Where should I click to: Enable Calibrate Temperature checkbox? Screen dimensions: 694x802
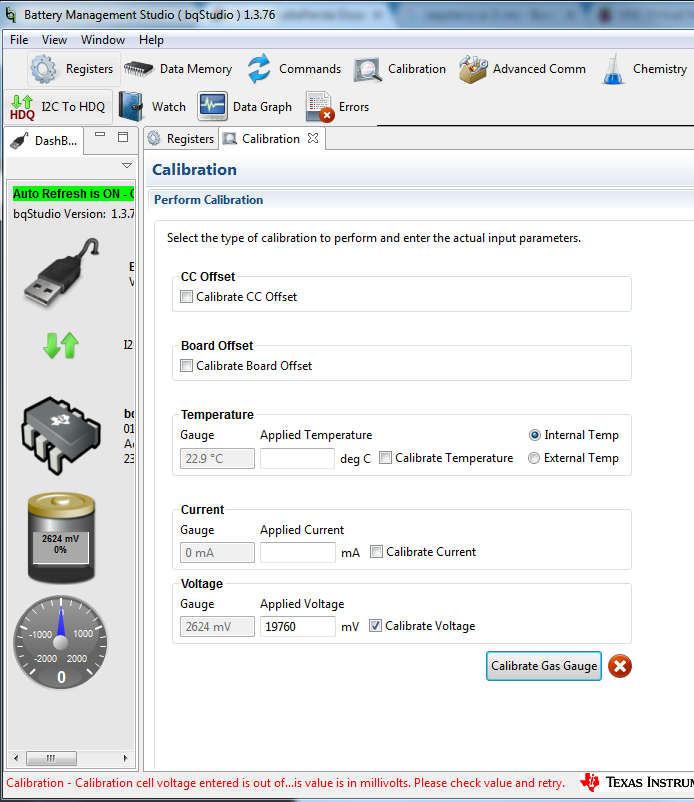coord(386,458)
